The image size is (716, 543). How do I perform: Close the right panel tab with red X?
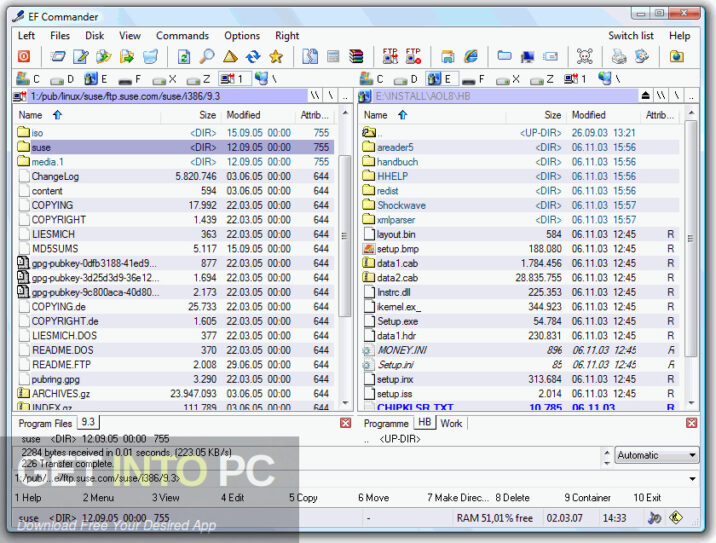pyautogui.click(x=691, y=423)
